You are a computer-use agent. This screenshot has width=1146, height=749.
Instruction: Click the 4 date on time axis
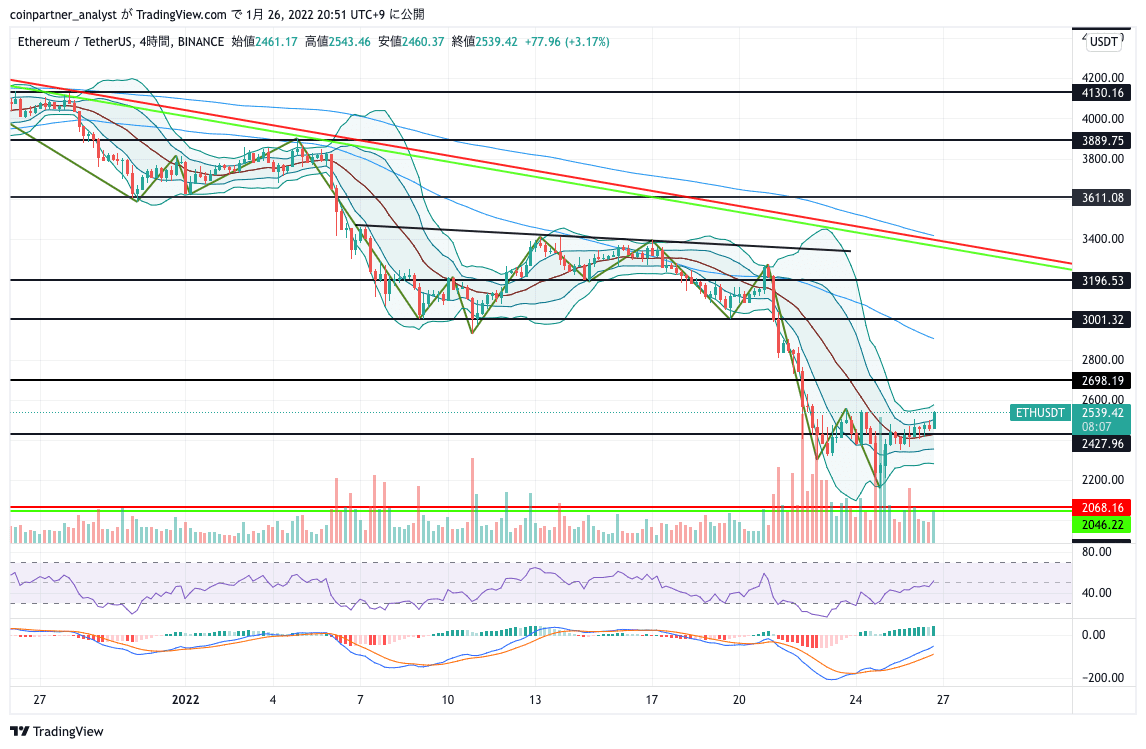(273, 699)
